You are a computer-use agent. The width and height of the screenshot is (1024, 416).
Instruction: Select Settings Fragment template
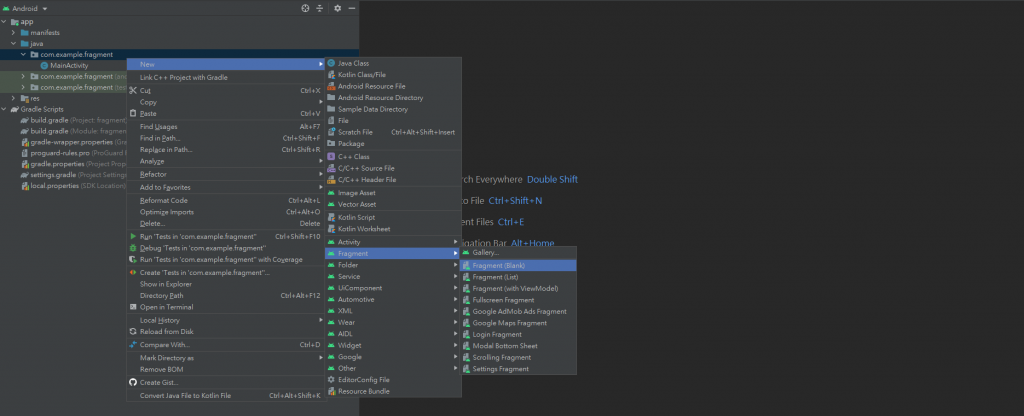click(x=518, y=369)
